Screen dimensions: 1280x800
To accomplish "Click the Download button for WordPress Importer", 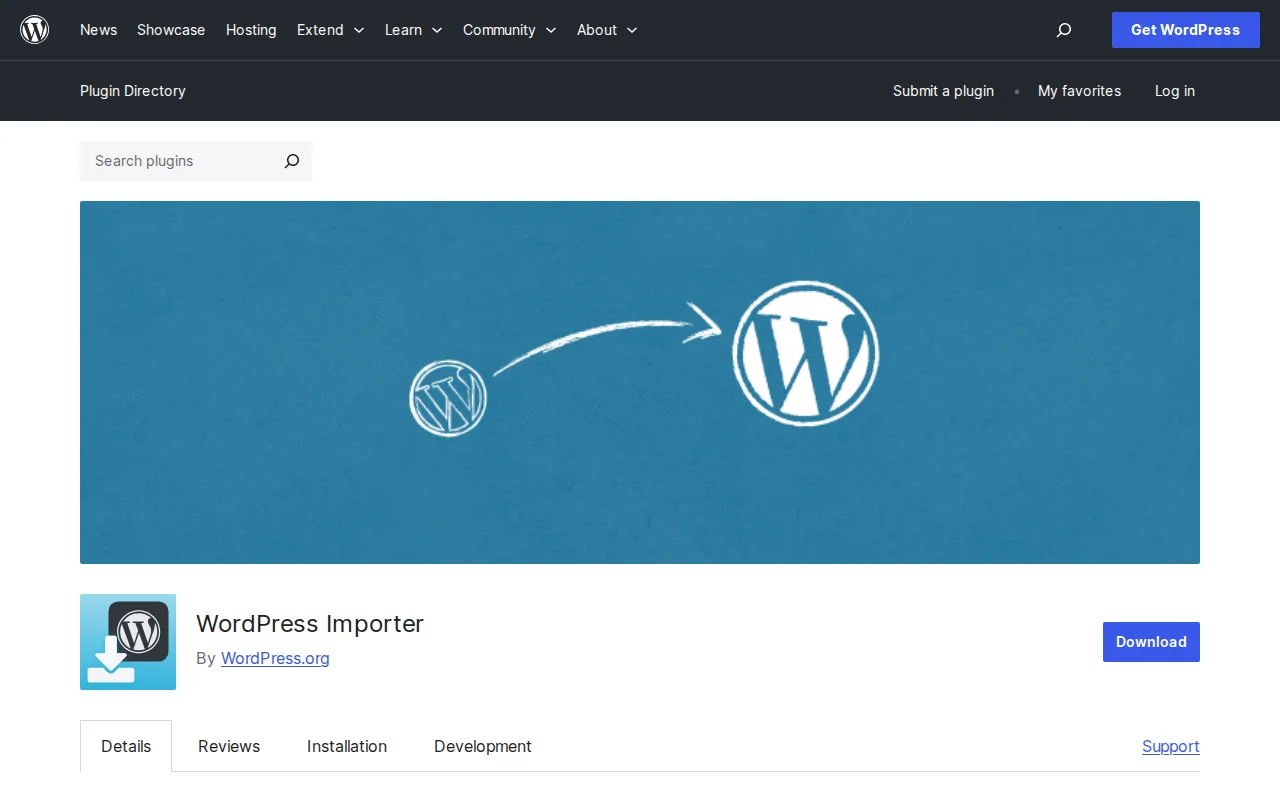I will coord(1150,641).
